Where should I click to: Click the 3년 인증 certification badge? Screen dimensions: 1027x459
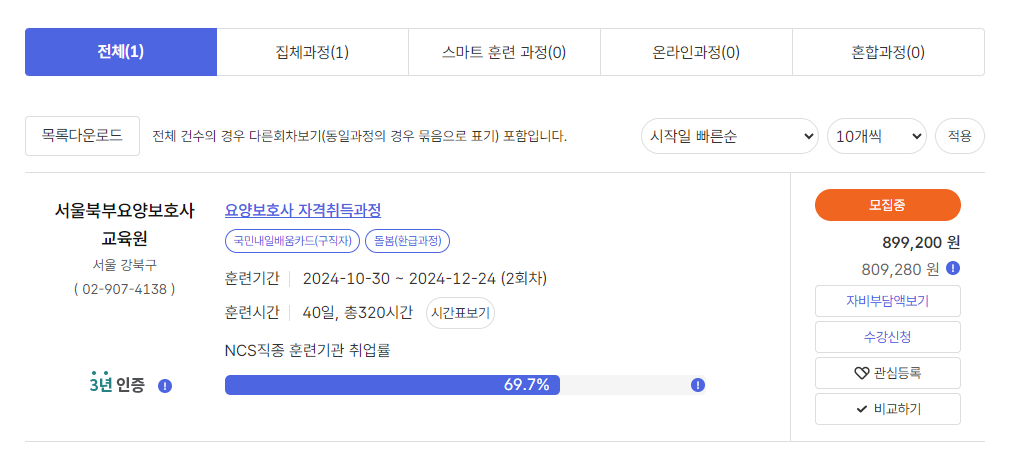pyautogui.click(x=117, y=382)
